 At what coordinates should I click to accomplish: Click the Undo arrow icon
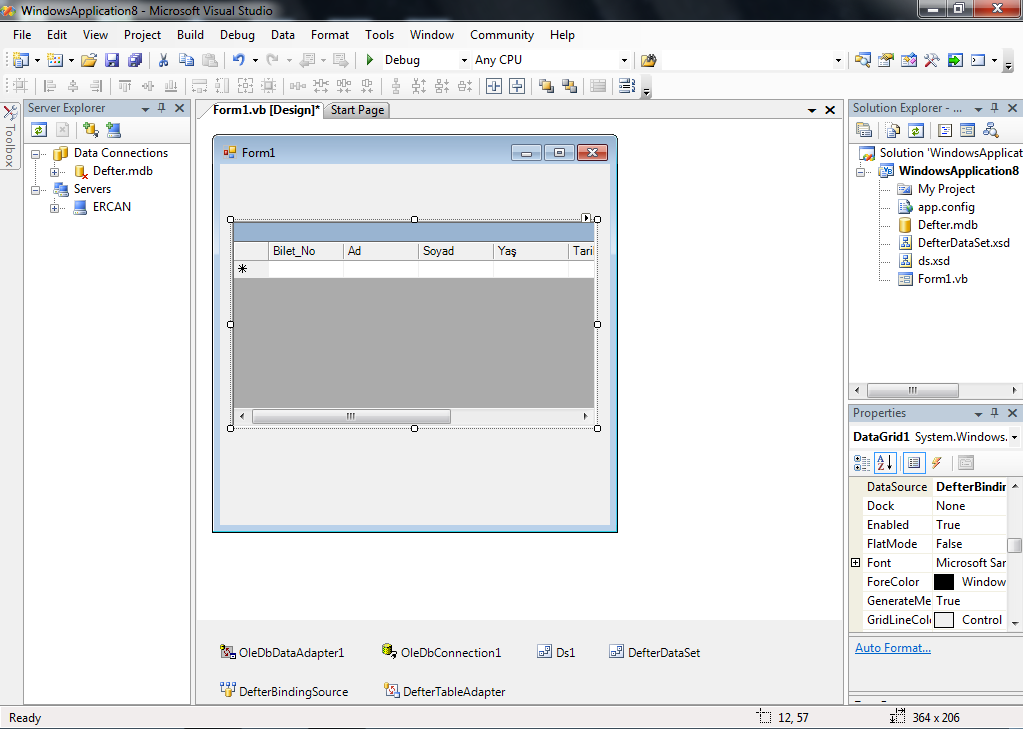(238, 60)
